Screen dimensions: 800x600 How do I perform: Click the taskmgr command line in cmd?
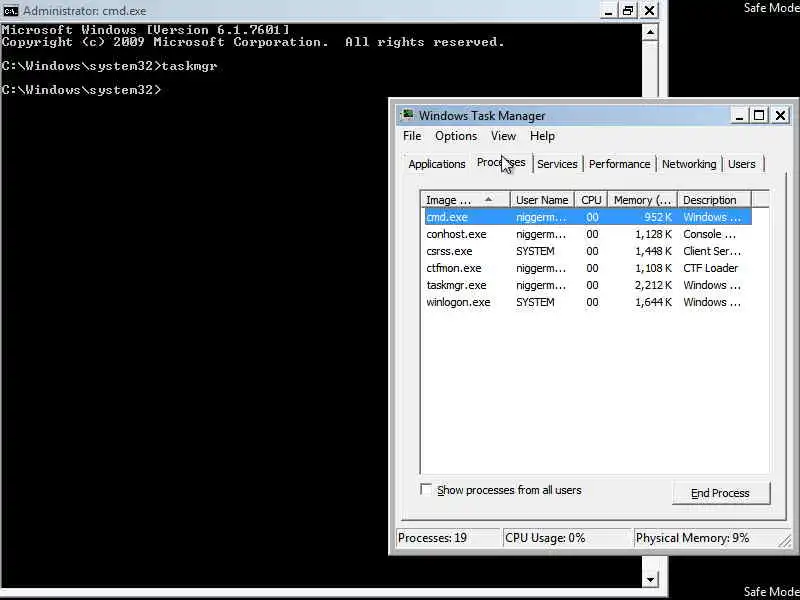110,66
